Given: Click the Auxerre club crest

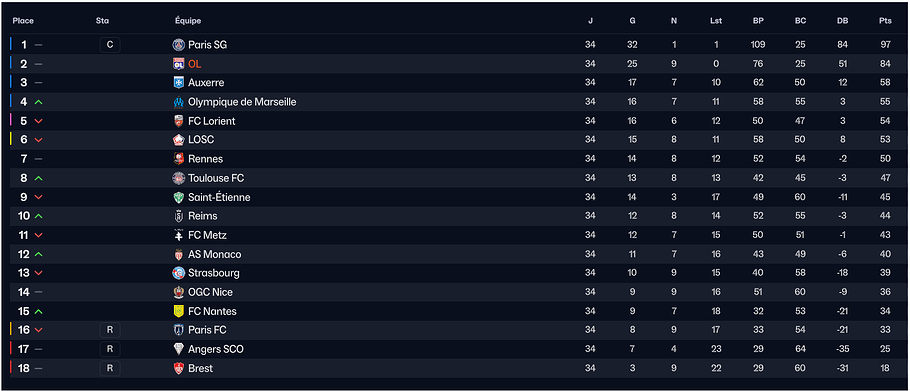Looking at the screenshot, I should pos(179,83).
